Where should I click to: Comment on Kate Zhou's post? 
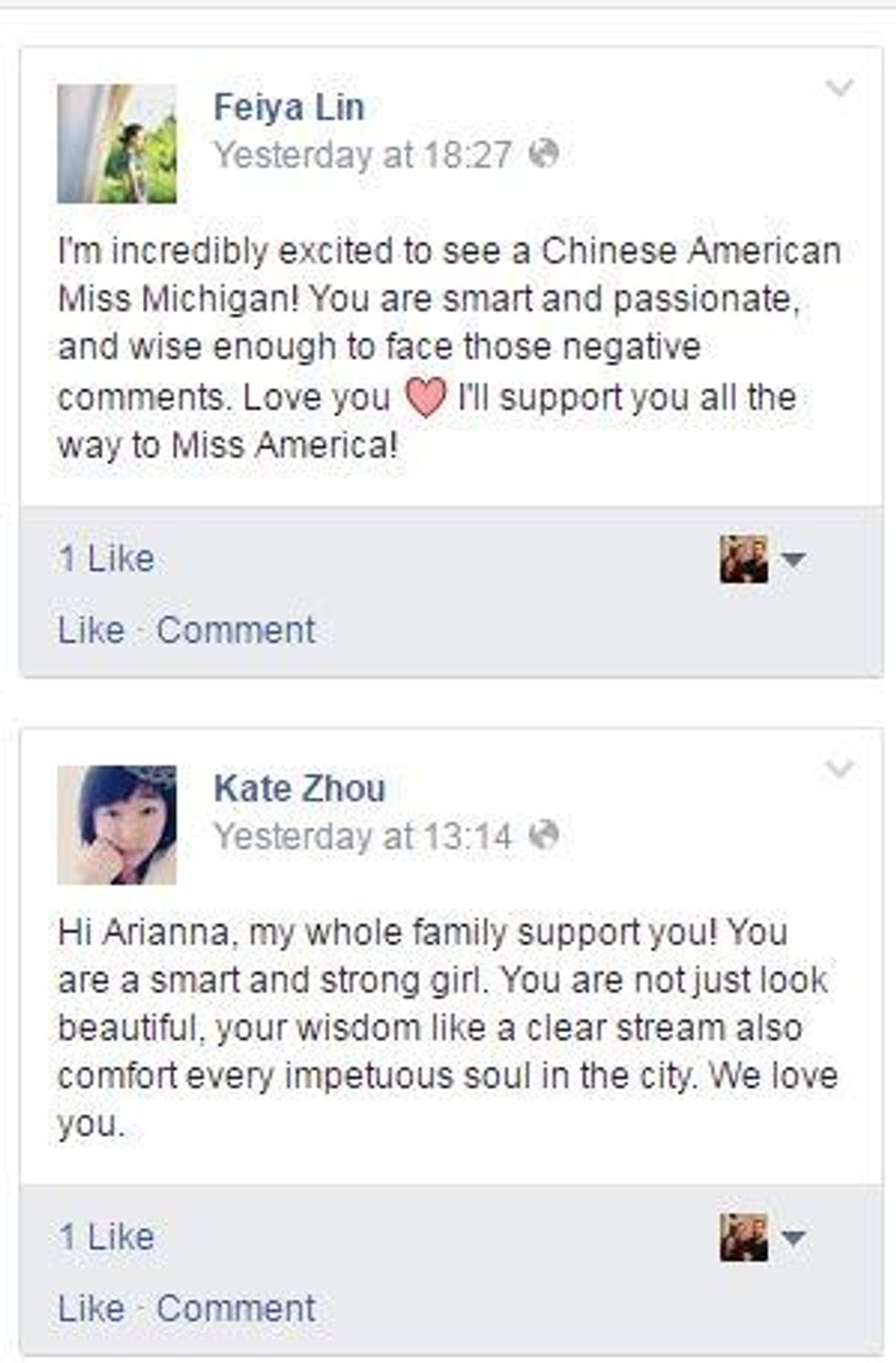[x=236, y=1308]
